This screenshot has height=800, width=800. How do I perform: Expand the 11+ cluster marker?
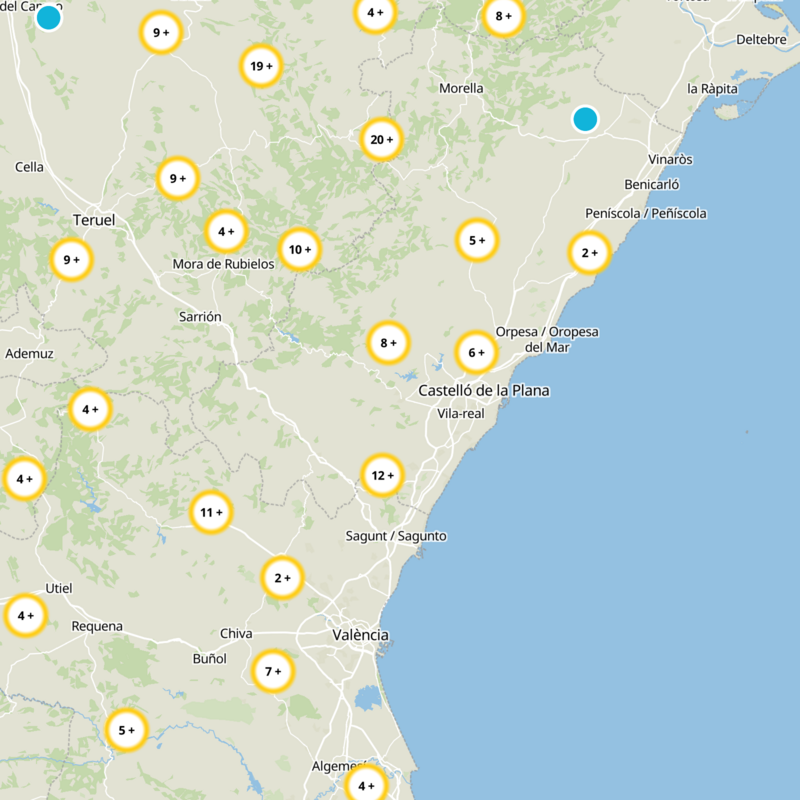click(211, 512)
